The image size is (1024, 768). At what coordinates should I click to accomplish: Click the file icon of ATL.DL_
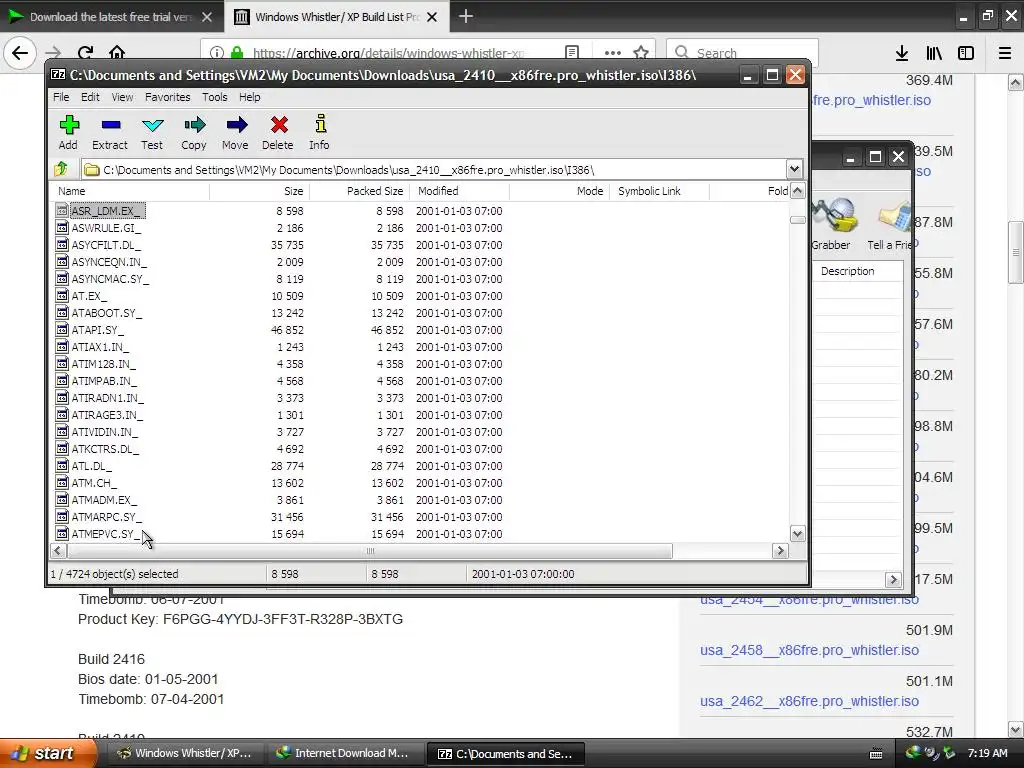62,466
